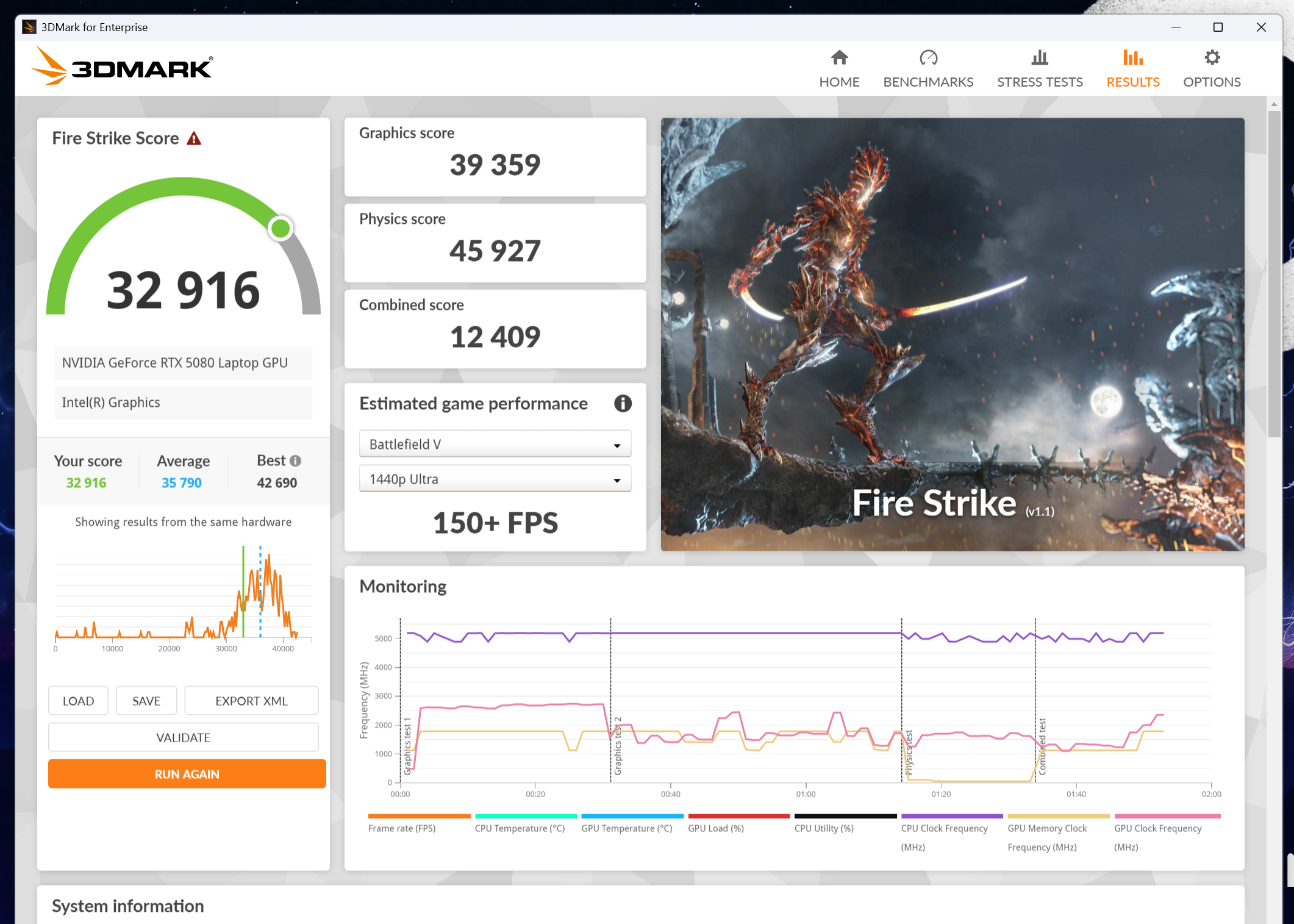Click the Best score 42 690

[x=277, y=483]
